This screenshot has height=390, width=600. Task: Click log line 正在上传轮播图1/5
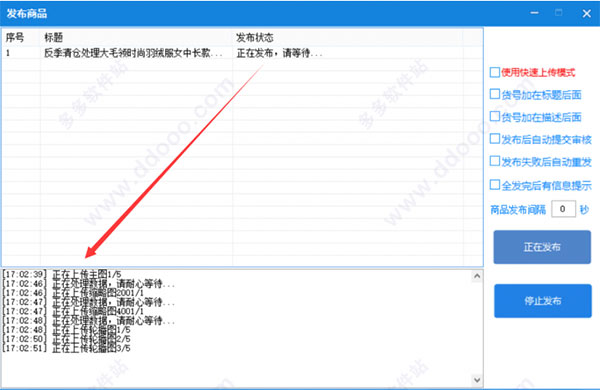pos(67,330)
